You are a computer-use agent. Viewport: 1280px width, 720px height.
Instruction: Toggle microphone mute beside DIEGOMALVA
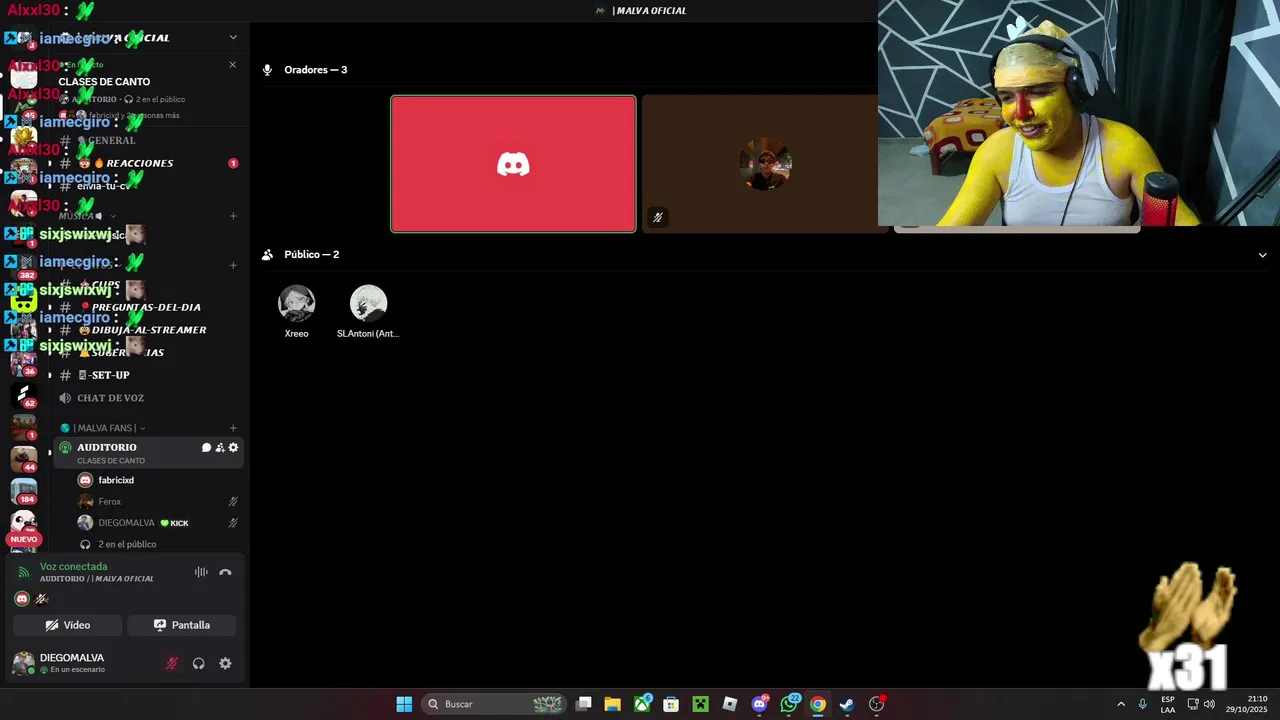tap(172, 663)
